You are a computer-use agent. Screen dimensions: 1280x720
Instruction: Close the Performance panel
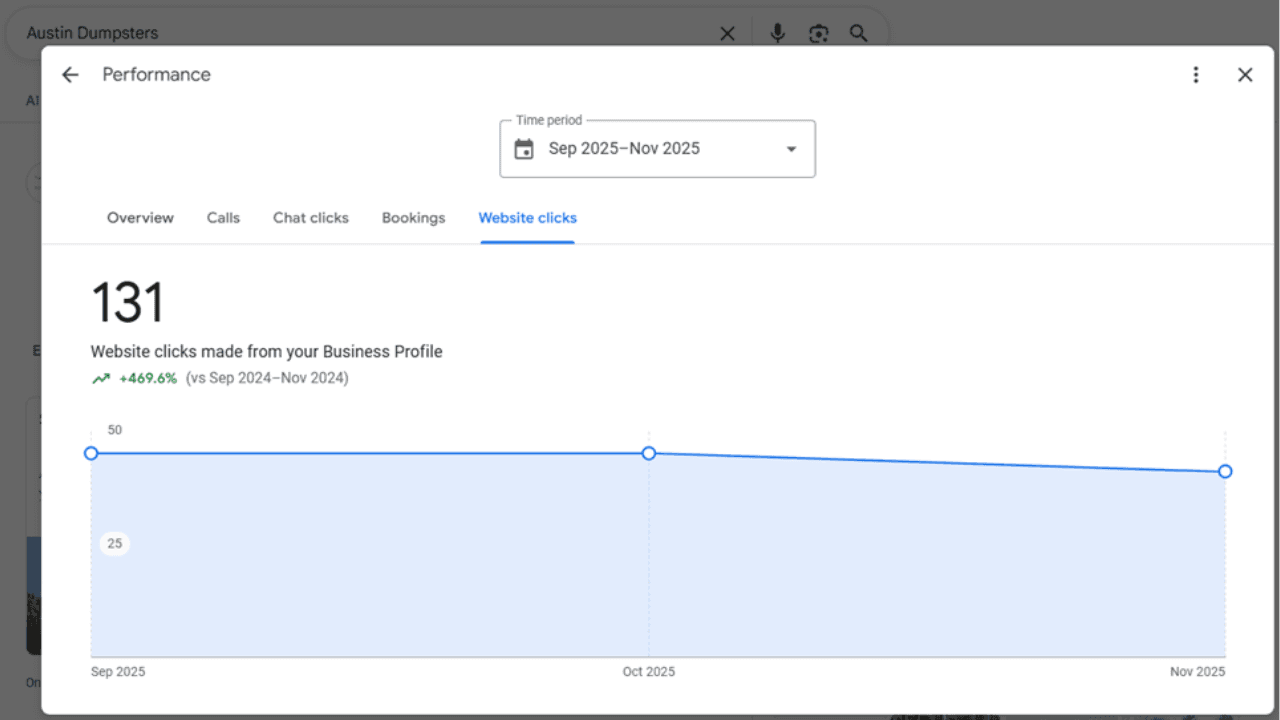pyautogui.click(x=1245, y=75)
